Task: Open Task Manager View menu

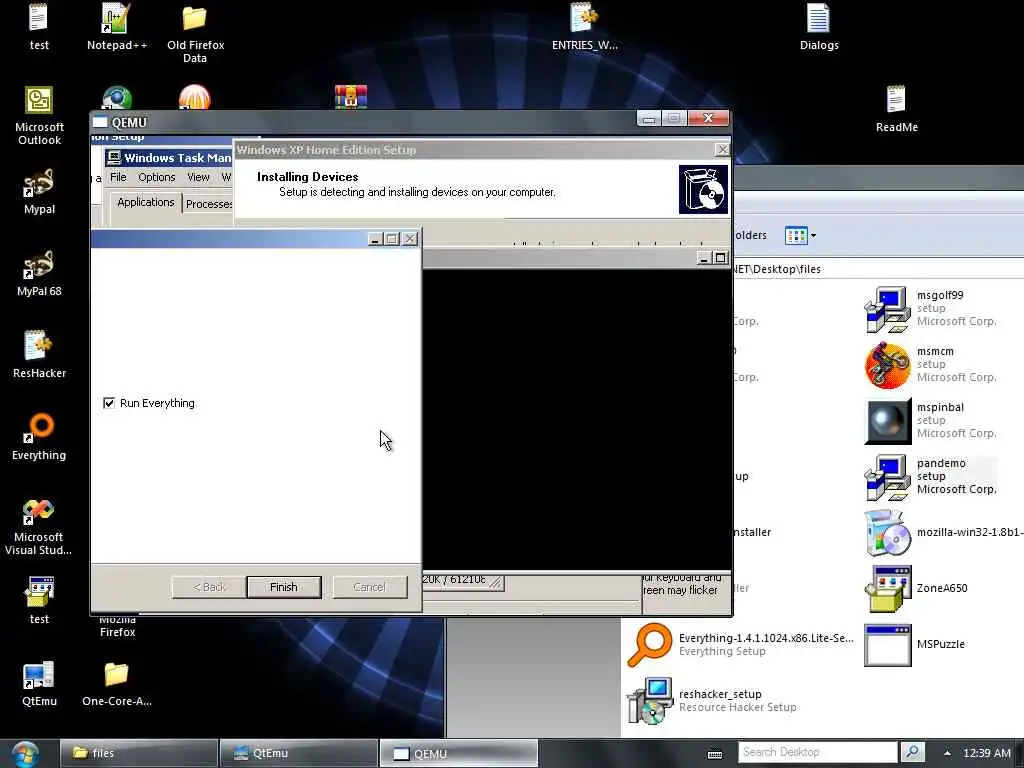Action: point(198,177)
